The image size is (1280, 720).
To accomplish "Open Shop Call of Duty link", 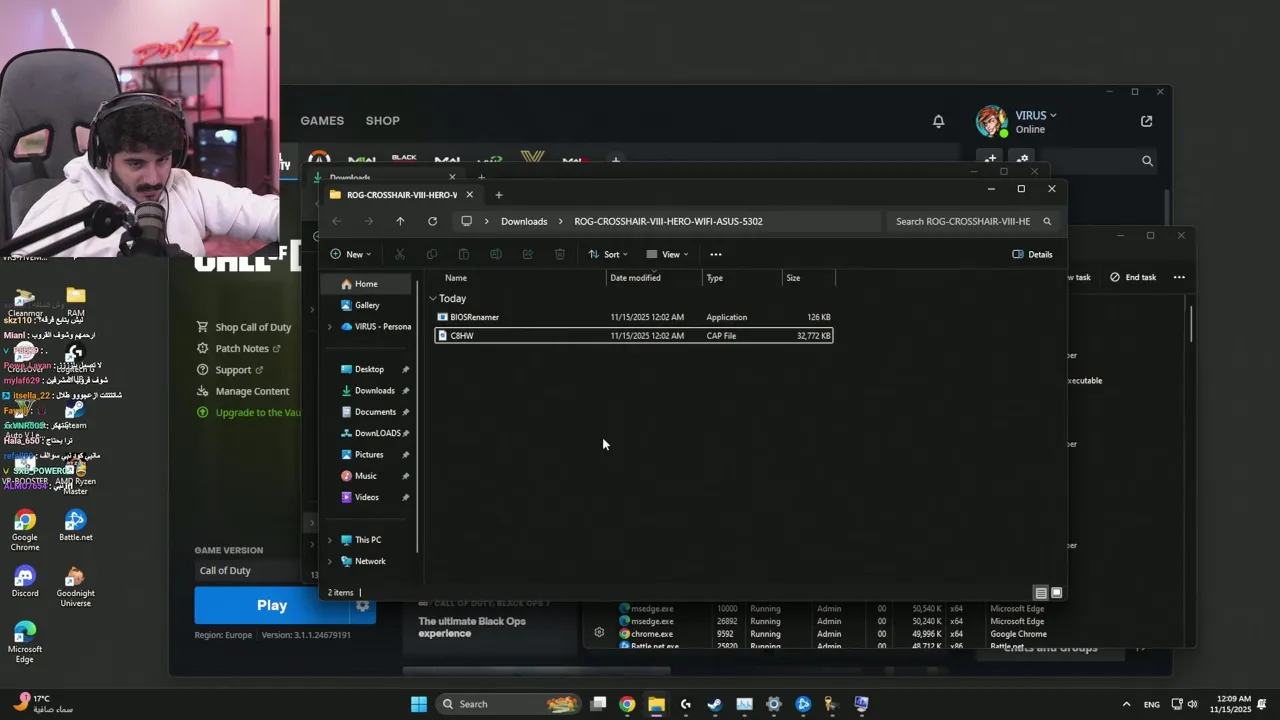I will coord(245,327).
